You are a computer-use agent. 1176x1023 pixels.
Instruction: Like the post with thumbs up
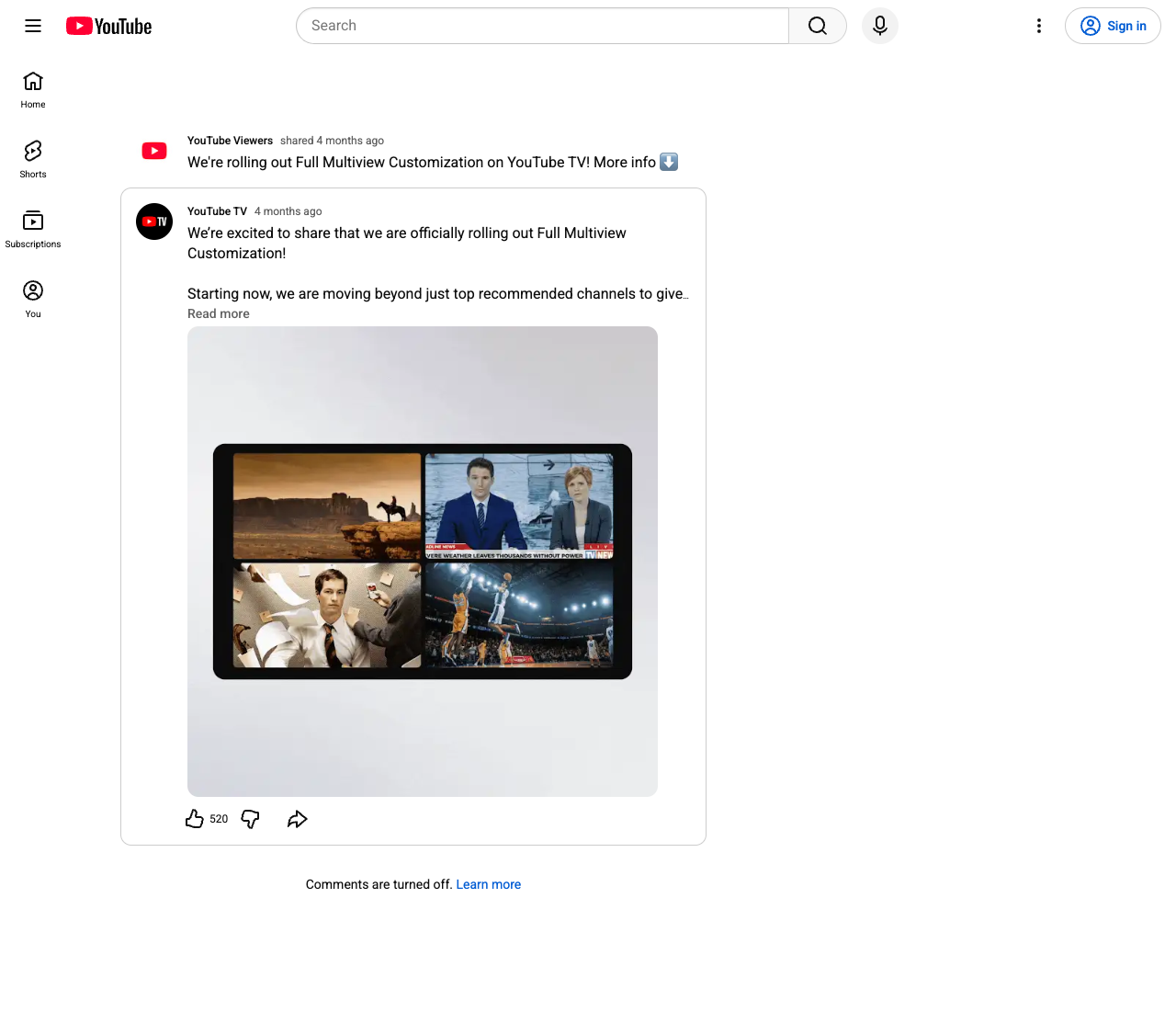[x=195, y=819]
